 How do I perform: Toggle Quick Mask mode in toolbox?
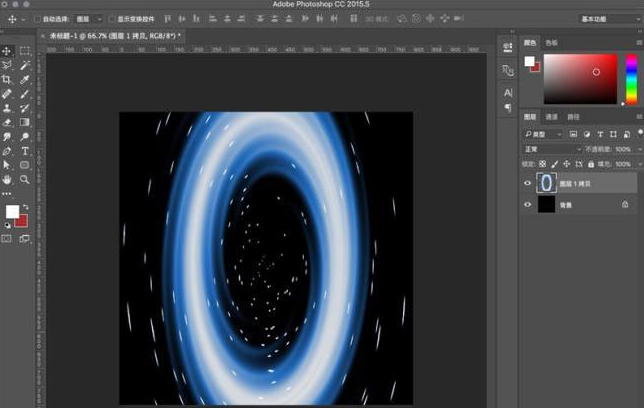pos(7,239)
